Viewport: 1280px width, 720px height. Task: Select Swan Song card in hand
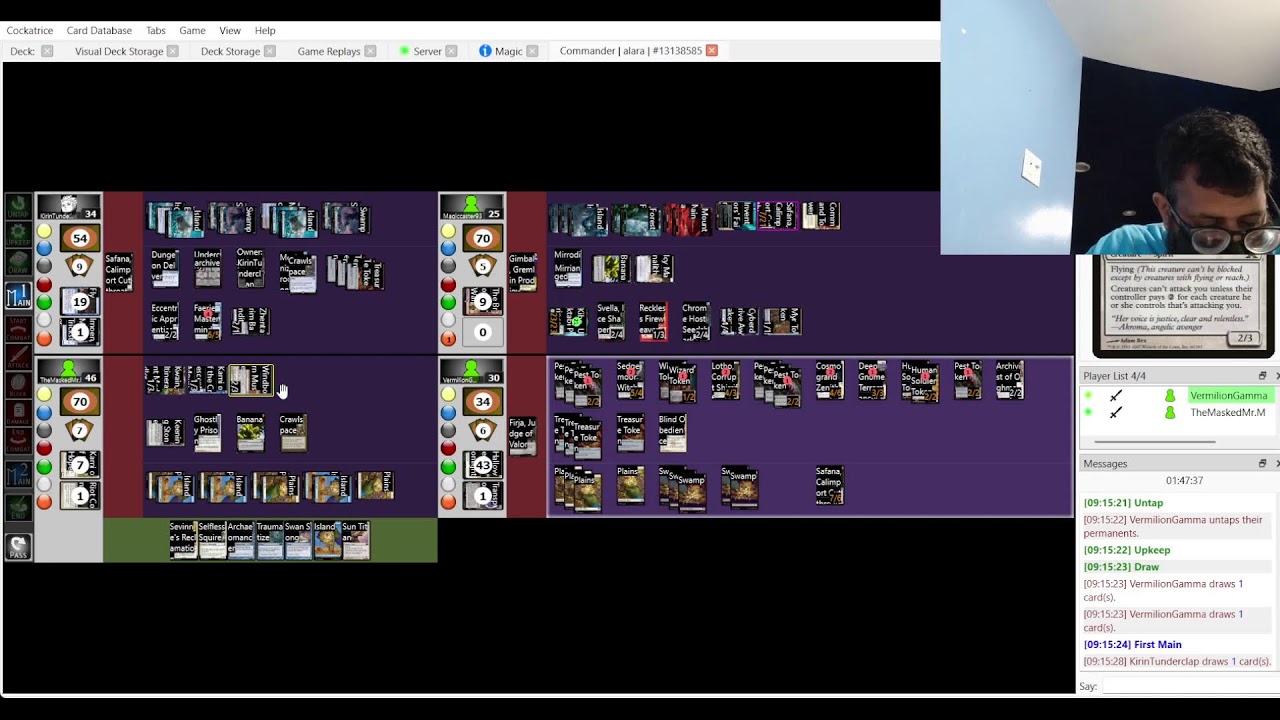[x=298, y=540]
